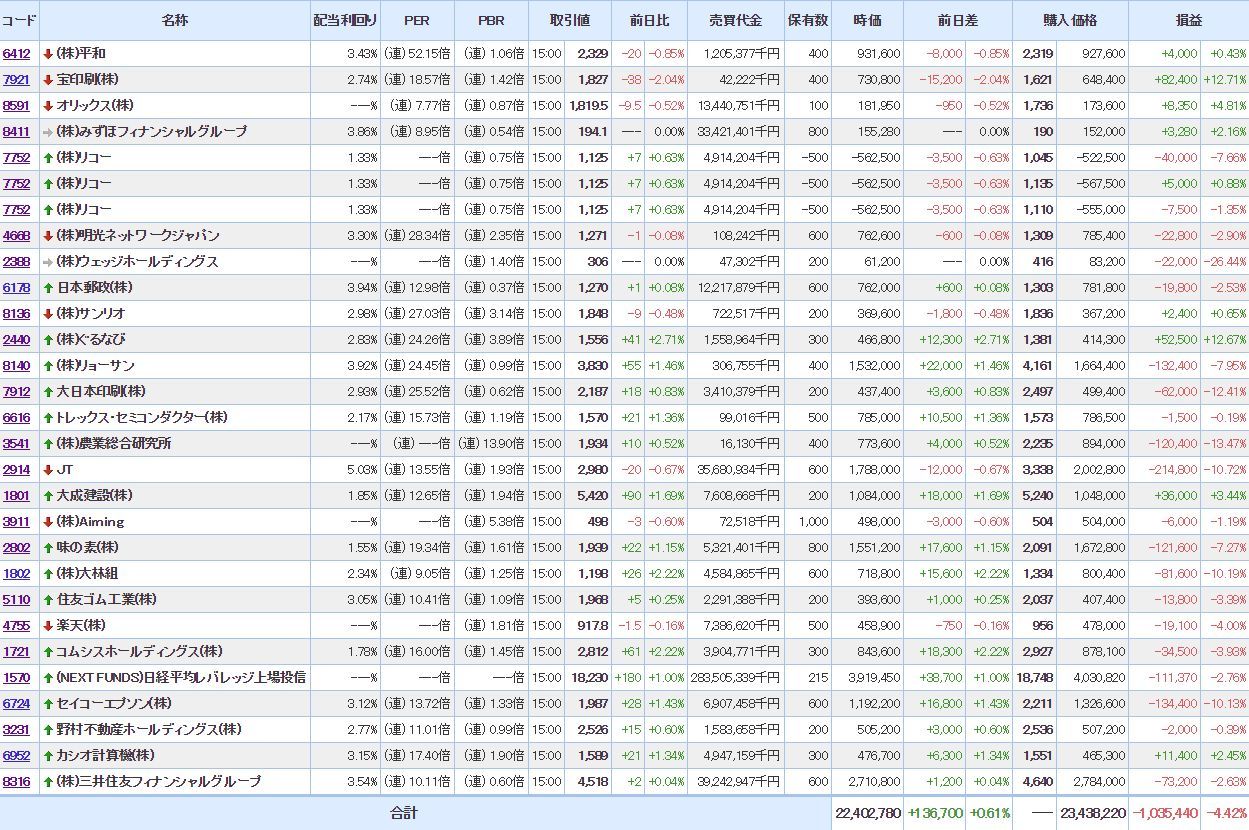The width and height of the screenshot is (1249, 830).
Task: Click the red down arrow beside (株)平和
Action: [x=47, y=54]
